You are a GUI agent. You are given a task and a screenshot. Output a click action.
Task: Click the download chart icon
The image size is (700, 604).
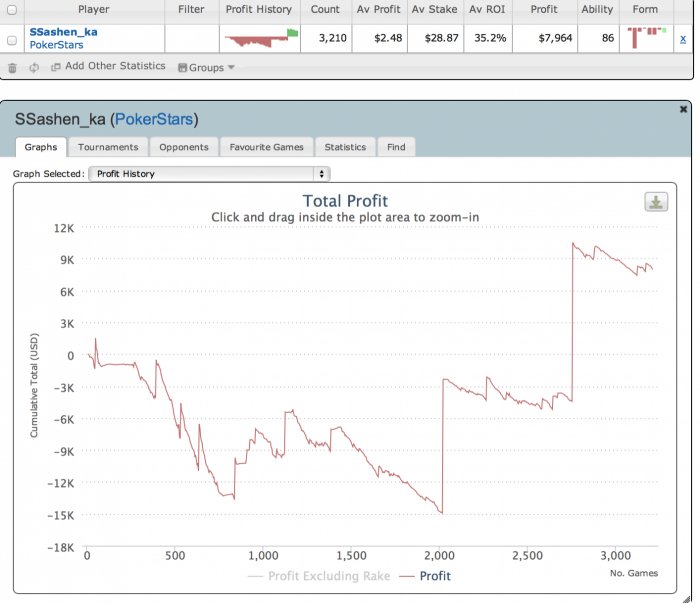point(656,202)
